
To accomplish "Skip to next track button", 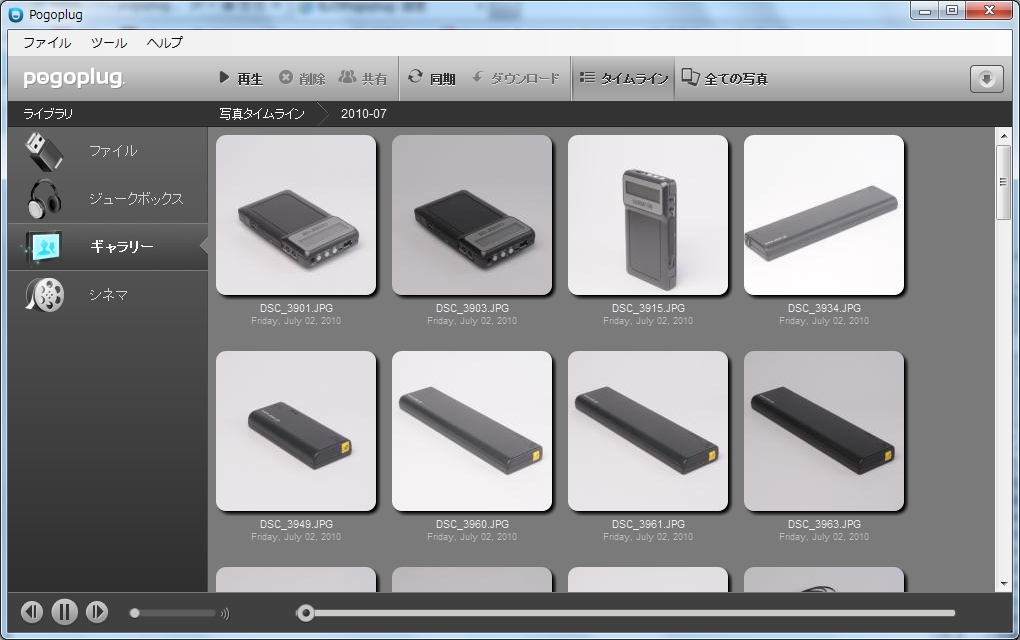I will [x=97, y=612].
